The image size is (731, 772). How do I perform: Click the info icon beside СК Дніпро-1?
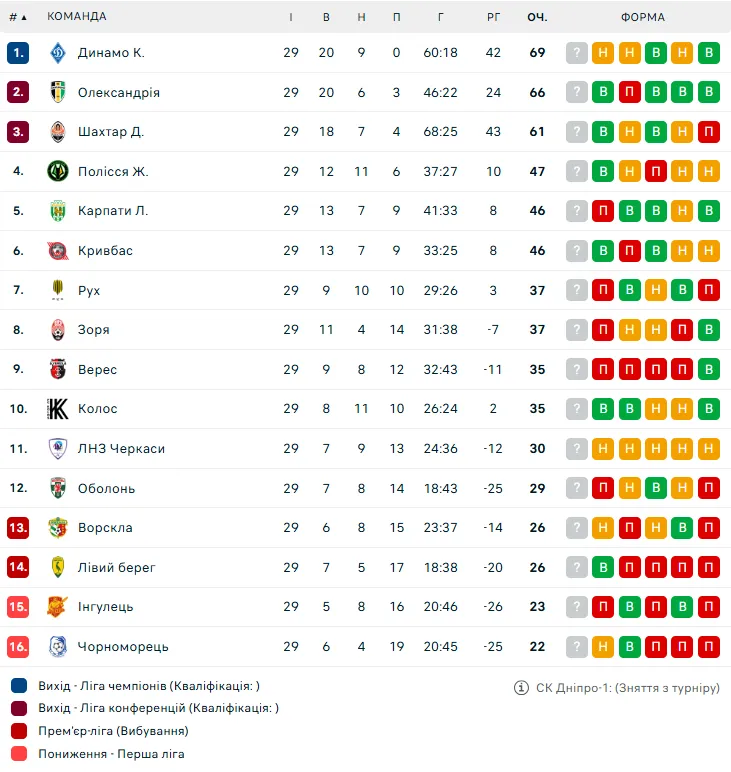(520, 688)
